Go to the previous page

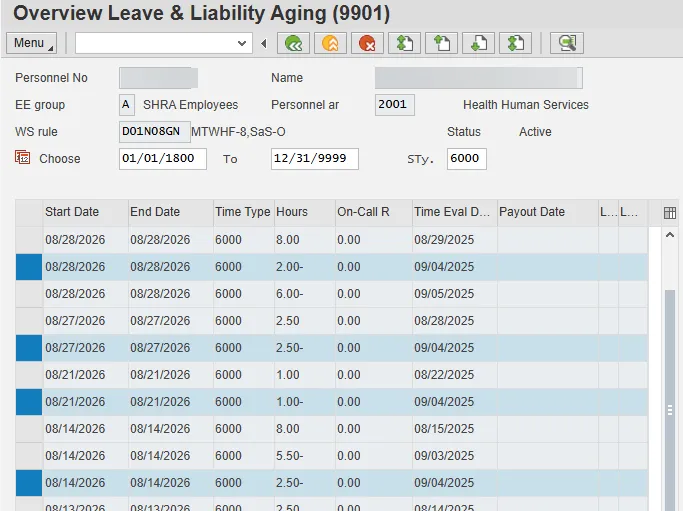click(440, 43)
